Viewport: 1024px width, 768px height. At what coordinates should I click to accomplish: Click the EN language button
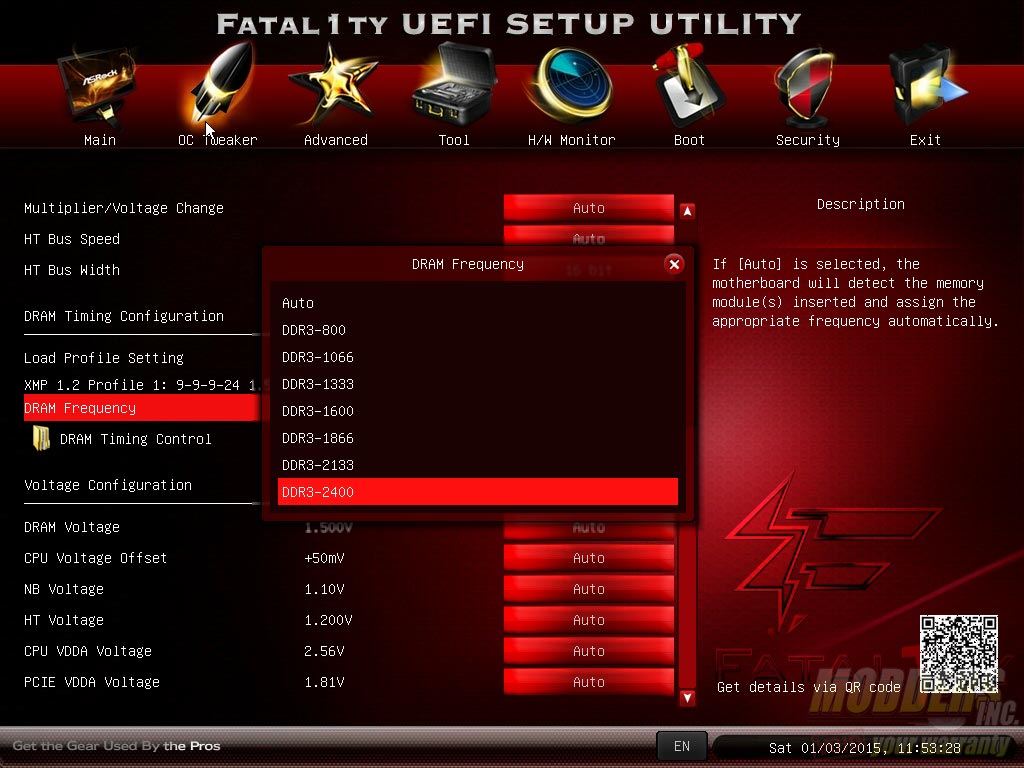tap(682, 746)
